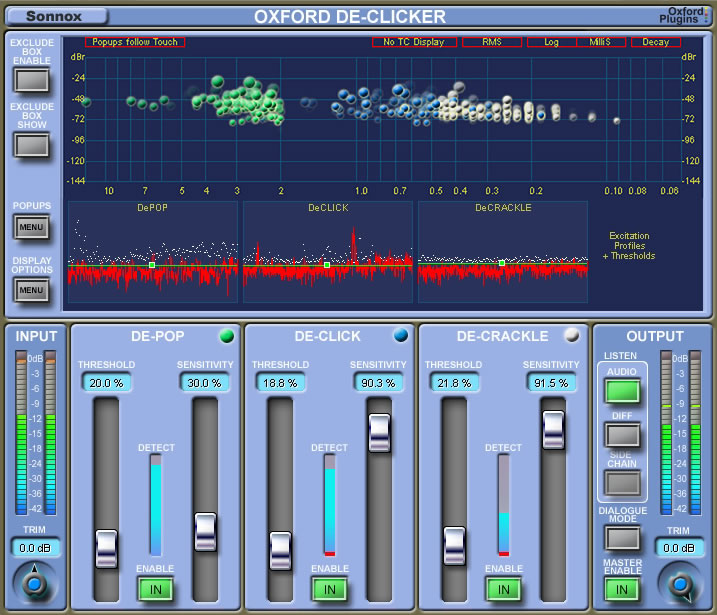Click the green marker on DeCLICK threshold line
The height and width of the screenshot is (615, 717).
pyautogui.click(x=326, y=265)
